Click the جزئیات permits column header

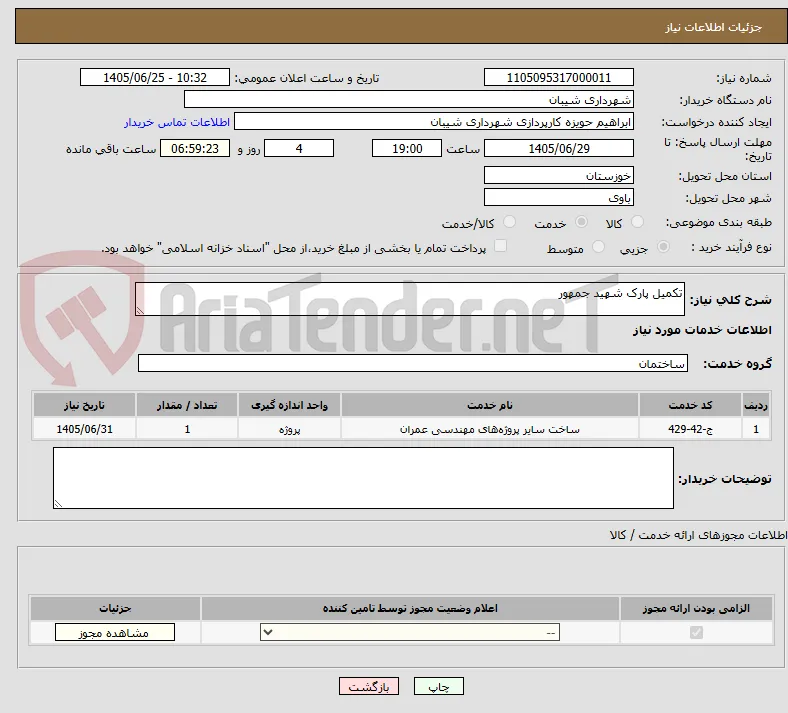click(115, 608)
